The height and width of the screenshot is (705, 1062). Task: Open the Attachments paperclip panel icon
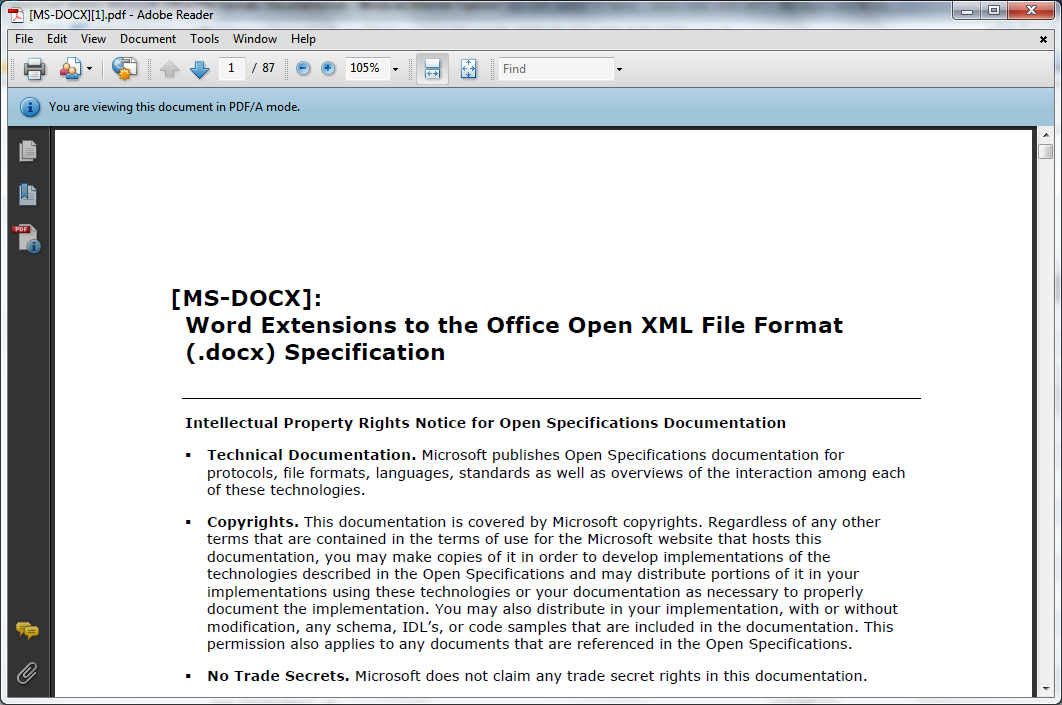pos(27,673)
